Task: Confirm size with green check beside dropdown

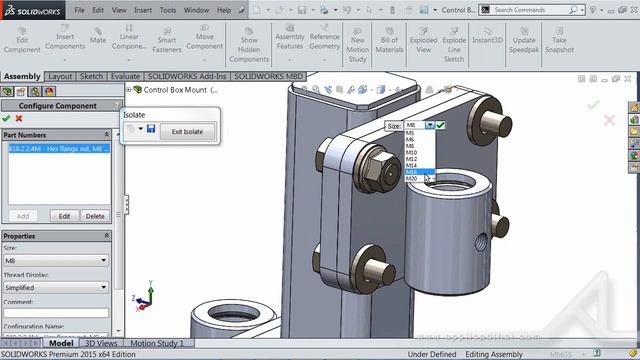Action: click(440, 125)
